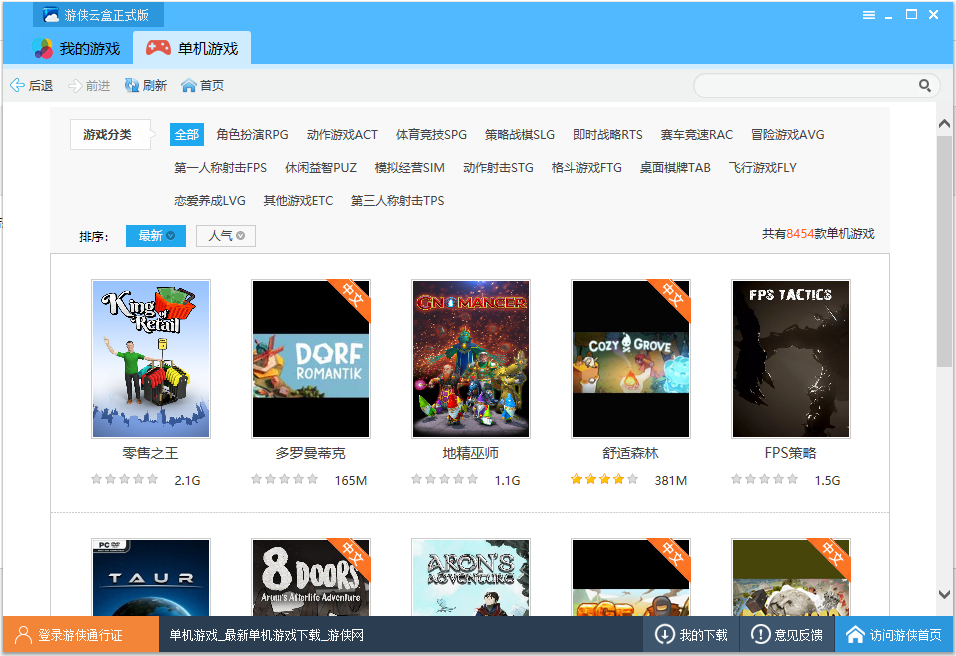956x656 pixels.
Task: Filter by 桌面棋牌TAB
Action: click(x=675, y=168)
